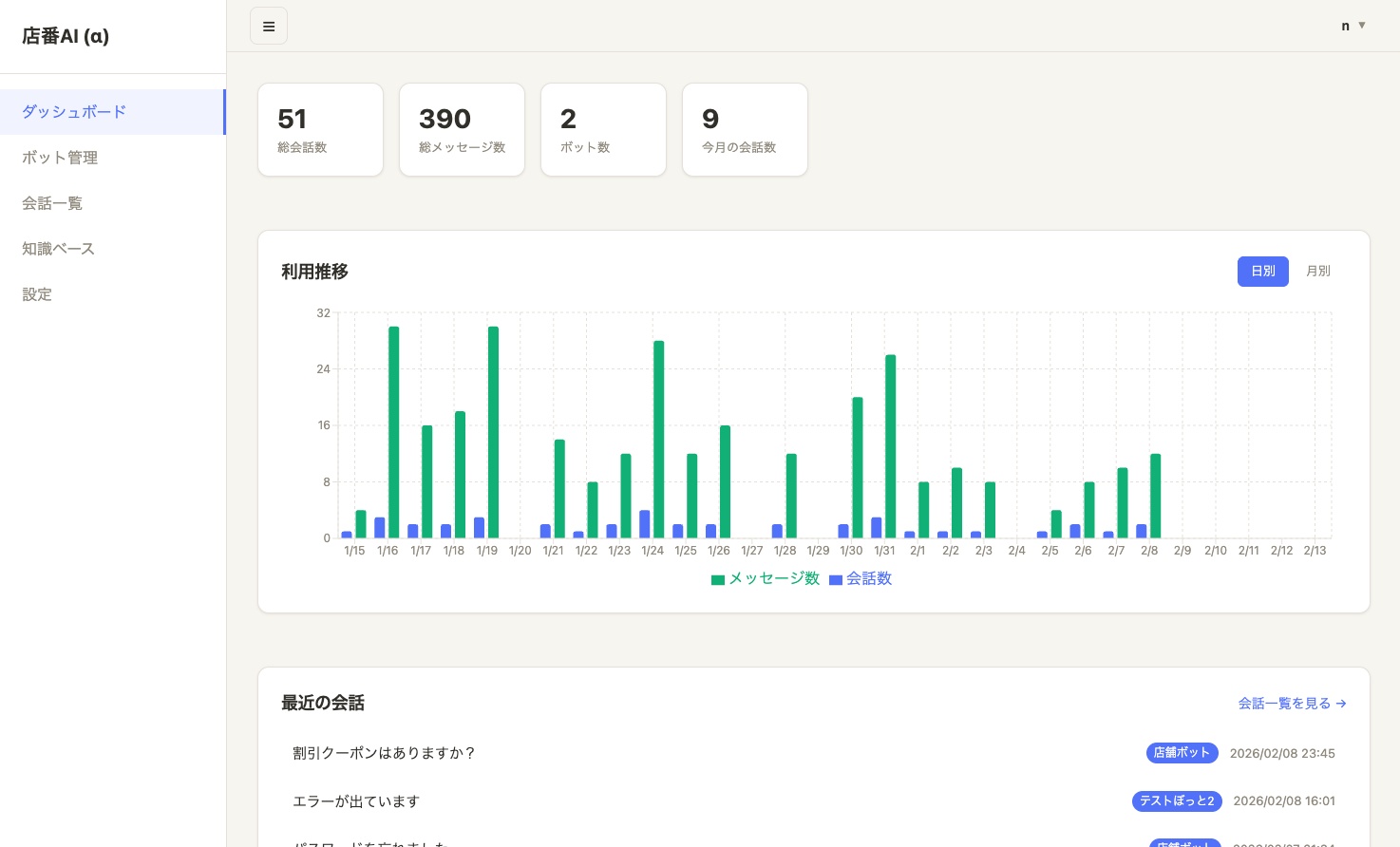Toggle the 会話数 legend item
The image size is (1400, 847).
click(x=861, y=578)
